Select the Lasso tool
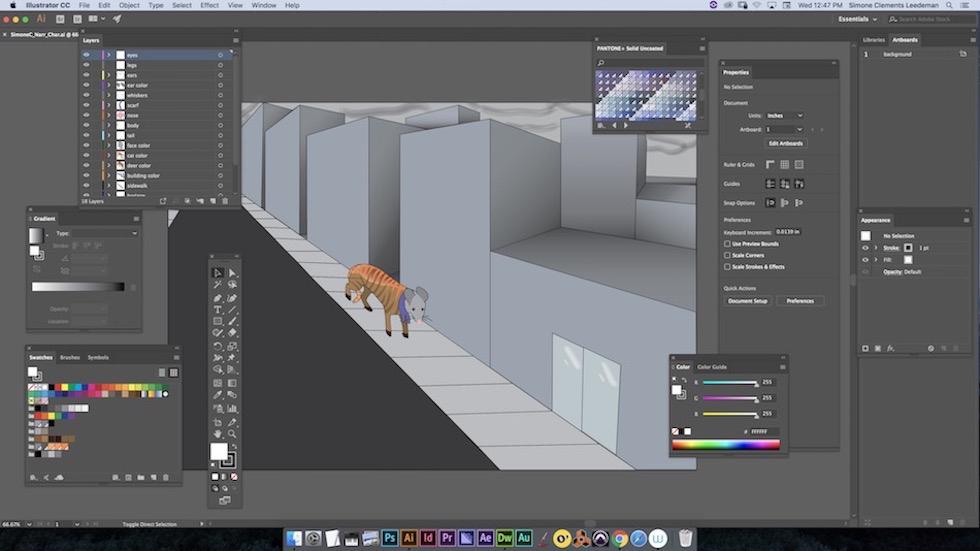The image size is (980, 551). 232,285
